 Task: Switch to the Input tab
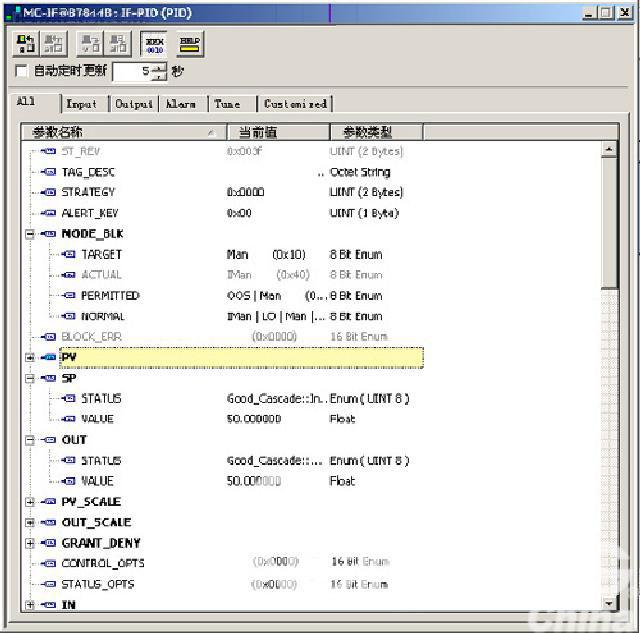point(82,104)
